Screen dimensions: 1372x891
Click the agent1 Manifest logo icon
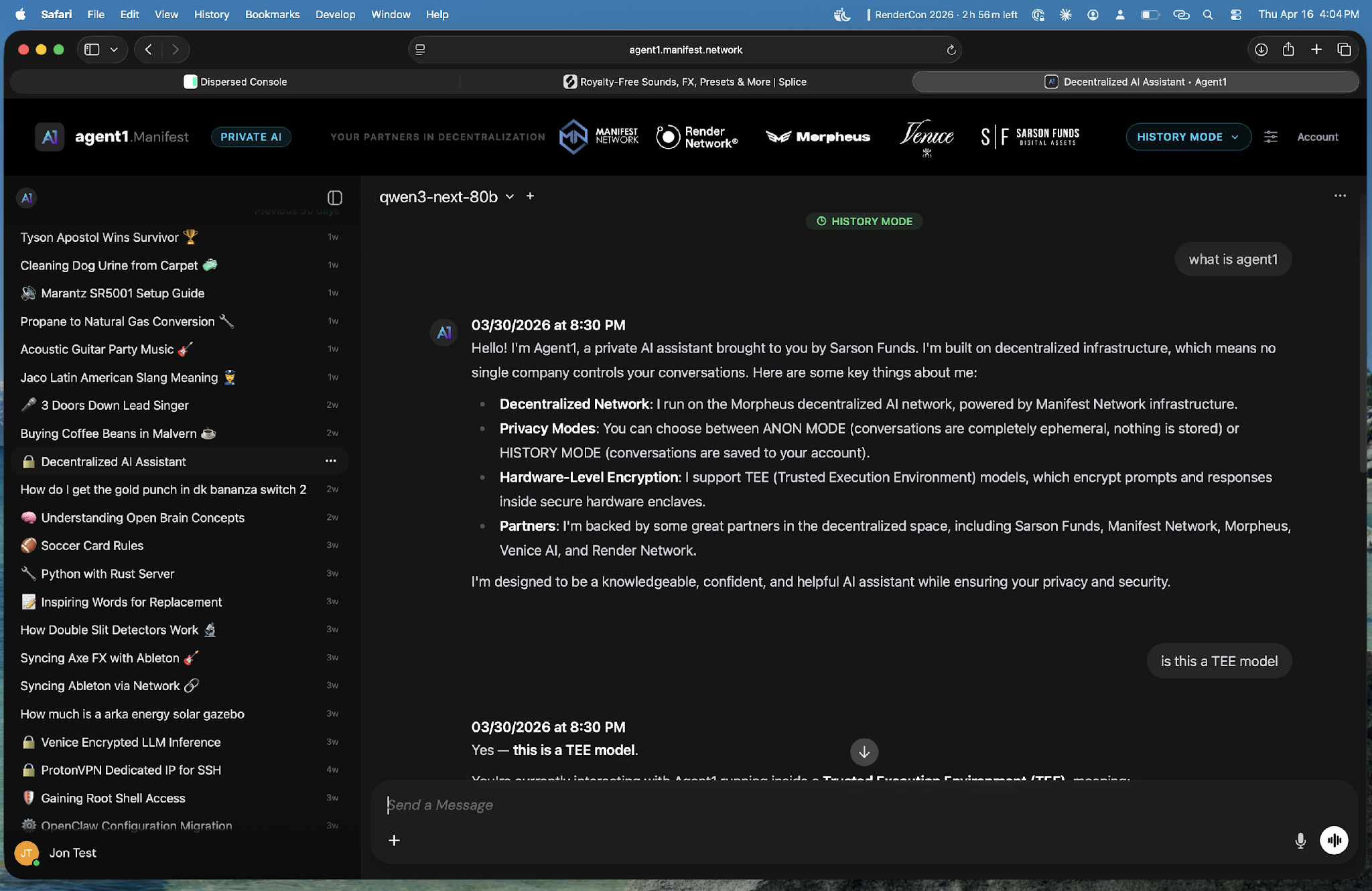[50, 137]
